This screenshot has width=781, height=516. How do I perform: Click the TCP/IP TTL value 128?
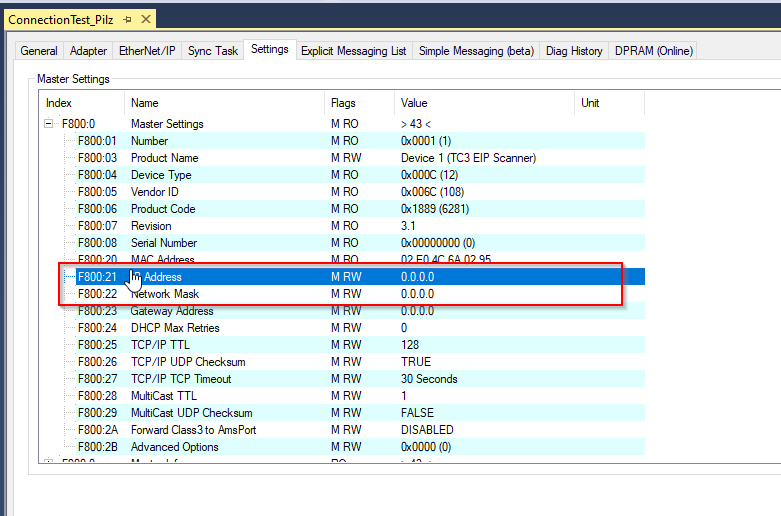410,345
